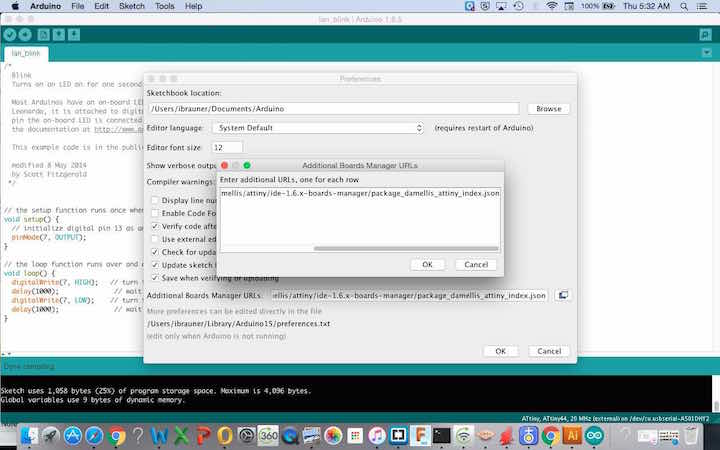Screen dimensions: 720x450
Task: Click the Verify checkmark toolbar icon
Action: point(10,35)
